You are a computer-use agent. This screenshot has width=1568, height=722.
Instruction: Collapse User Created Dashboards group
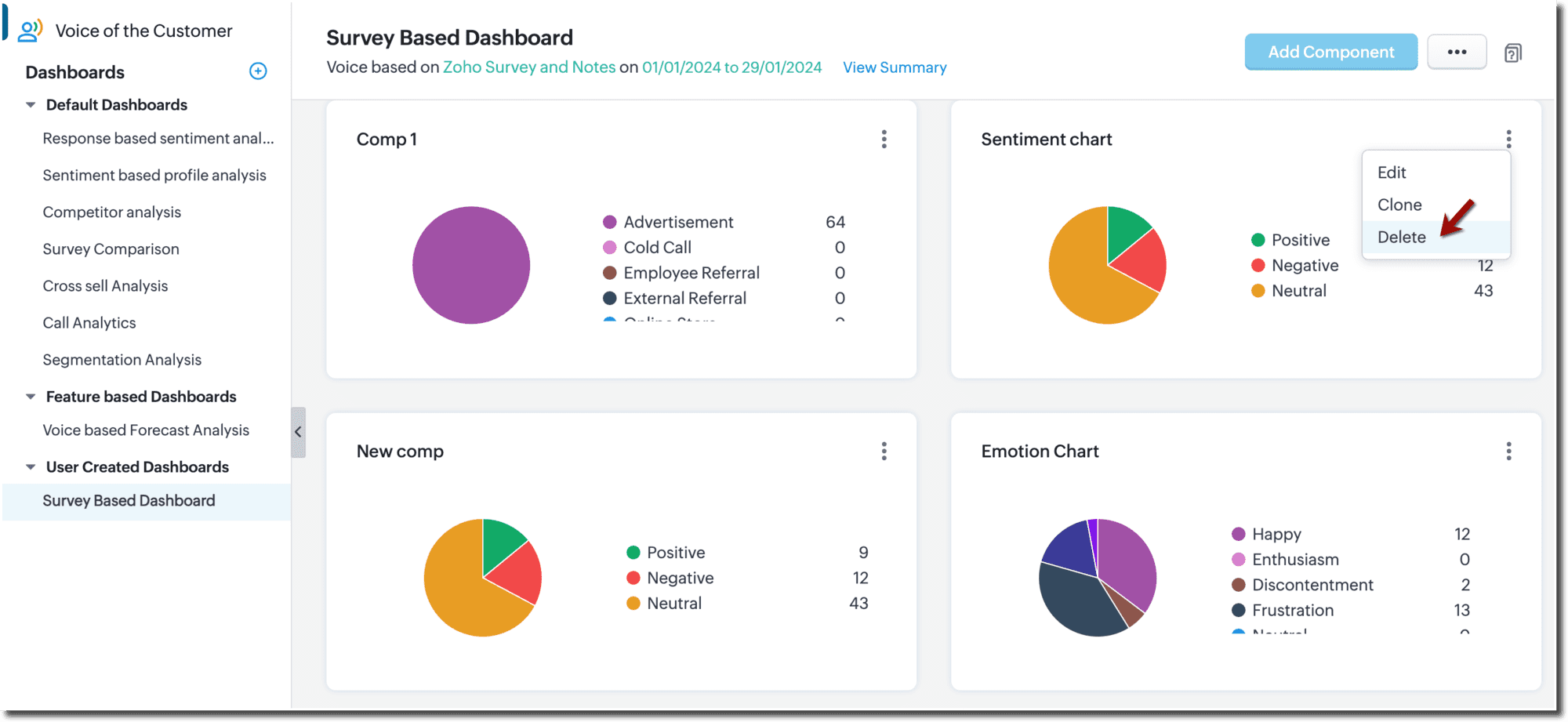pos(31,467)
